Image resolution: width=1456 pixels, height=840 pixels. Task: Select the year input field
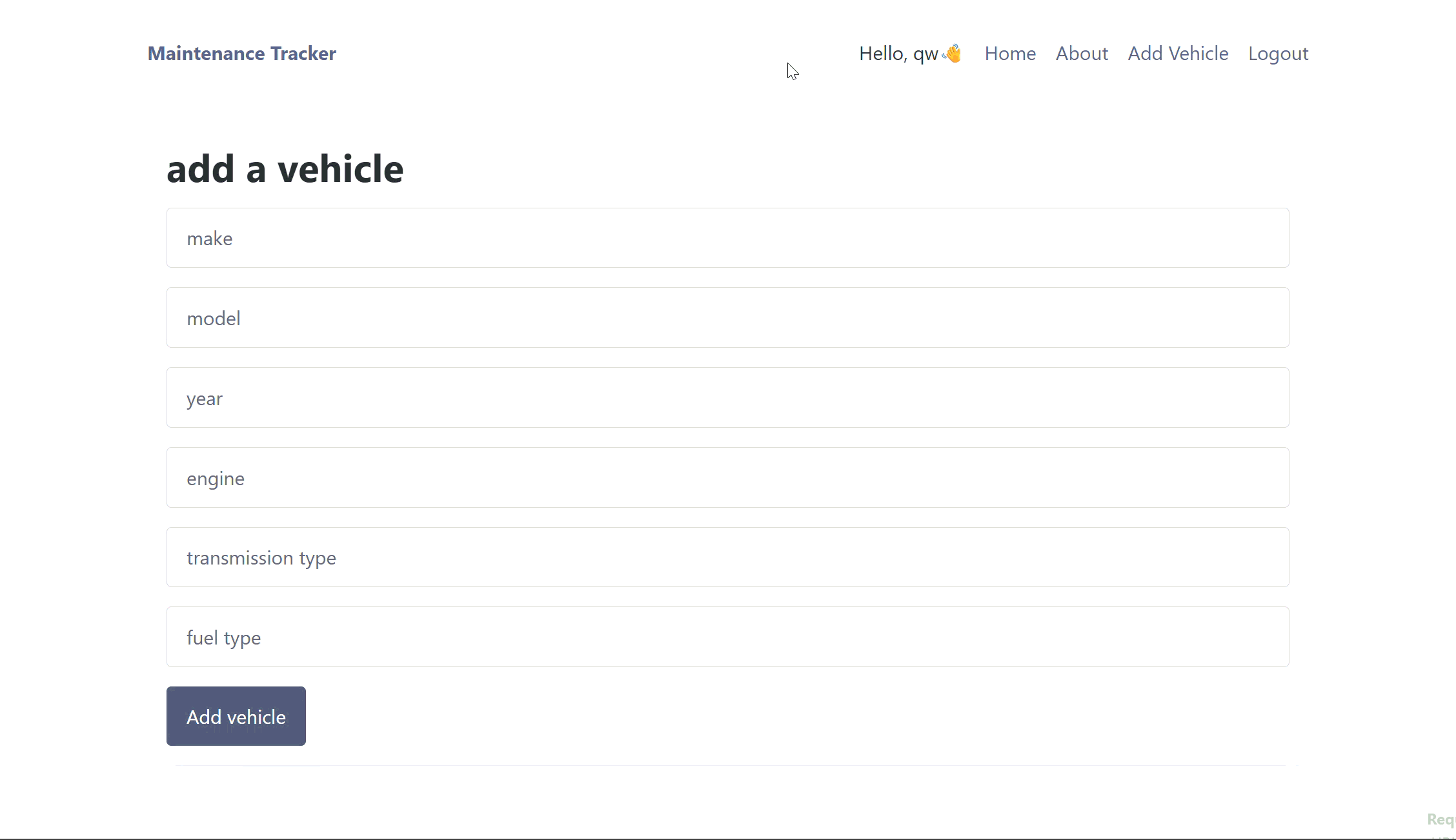pos(727,397)
